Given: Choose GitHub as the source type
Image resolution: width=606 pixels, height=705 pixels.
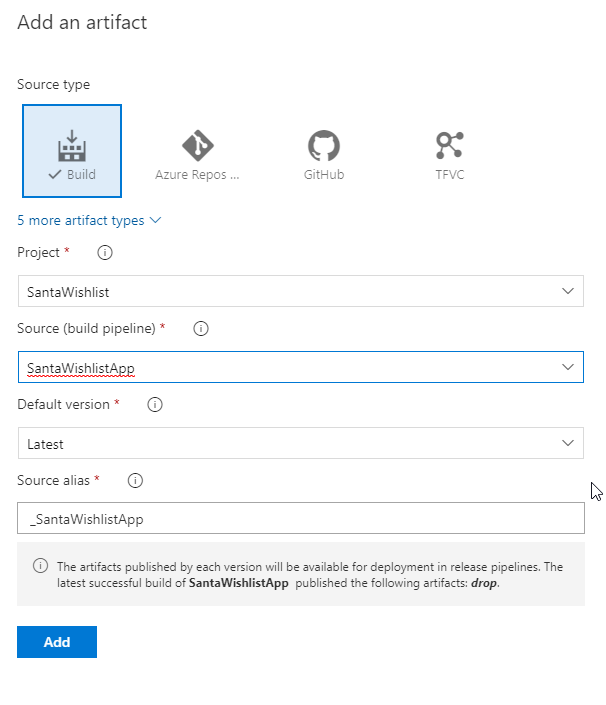Looking at the screenshot, I should (x=324, y=155).
